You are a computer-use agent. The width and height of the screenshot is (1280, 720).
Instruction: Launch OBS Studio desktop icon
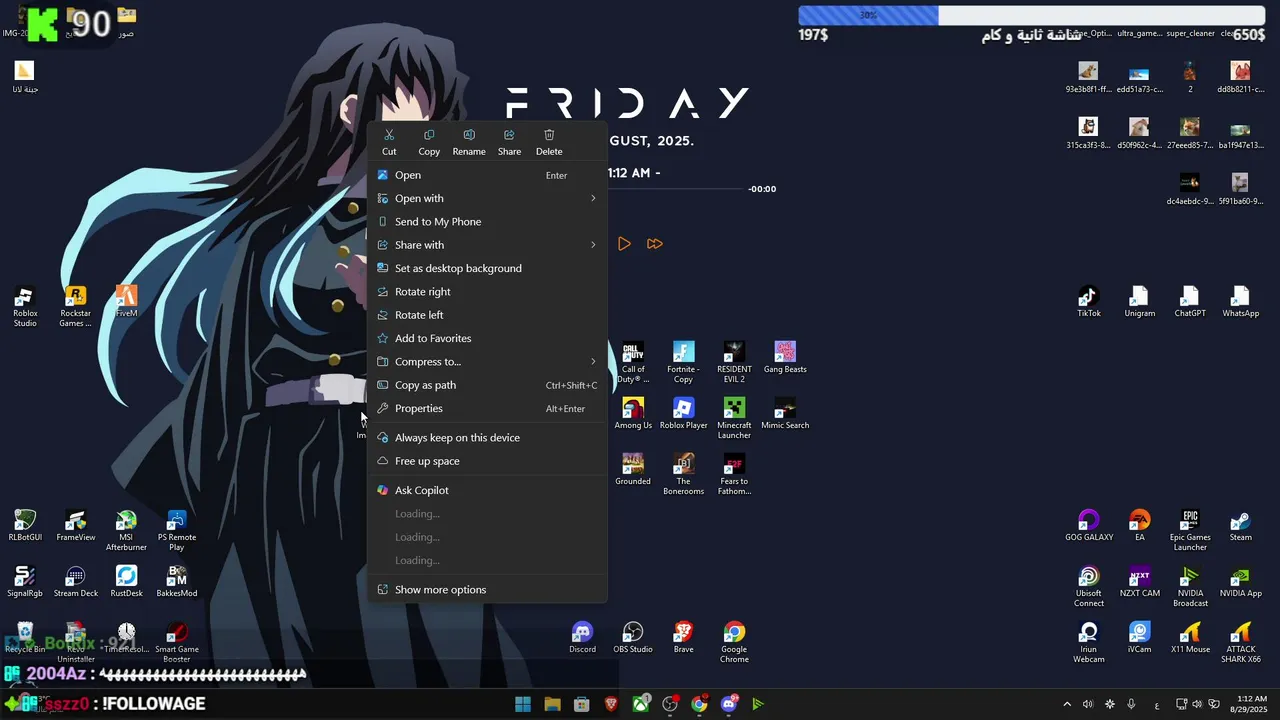pyautogui.click(x=633, y=637)
